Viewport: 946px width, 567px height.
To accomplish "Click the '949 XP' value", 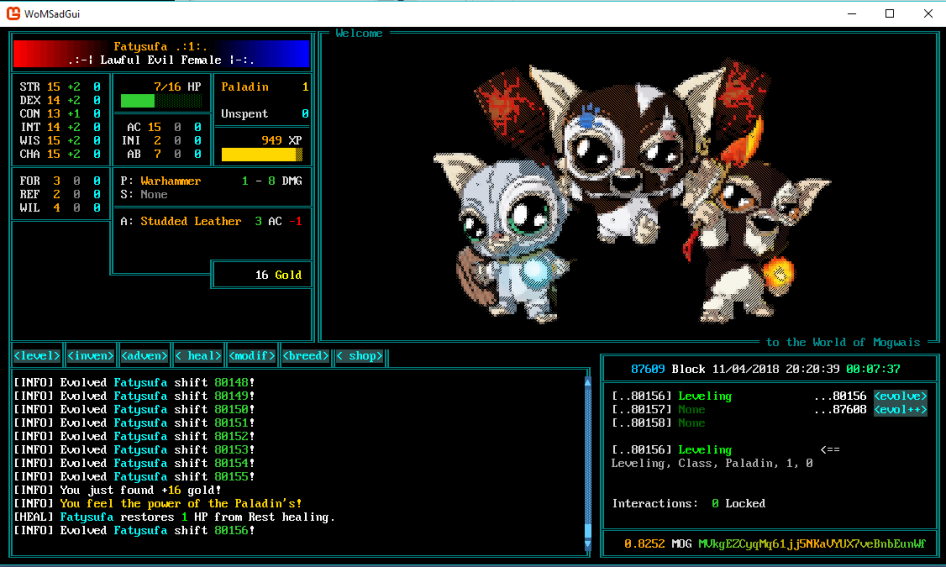I will [282, 141].
